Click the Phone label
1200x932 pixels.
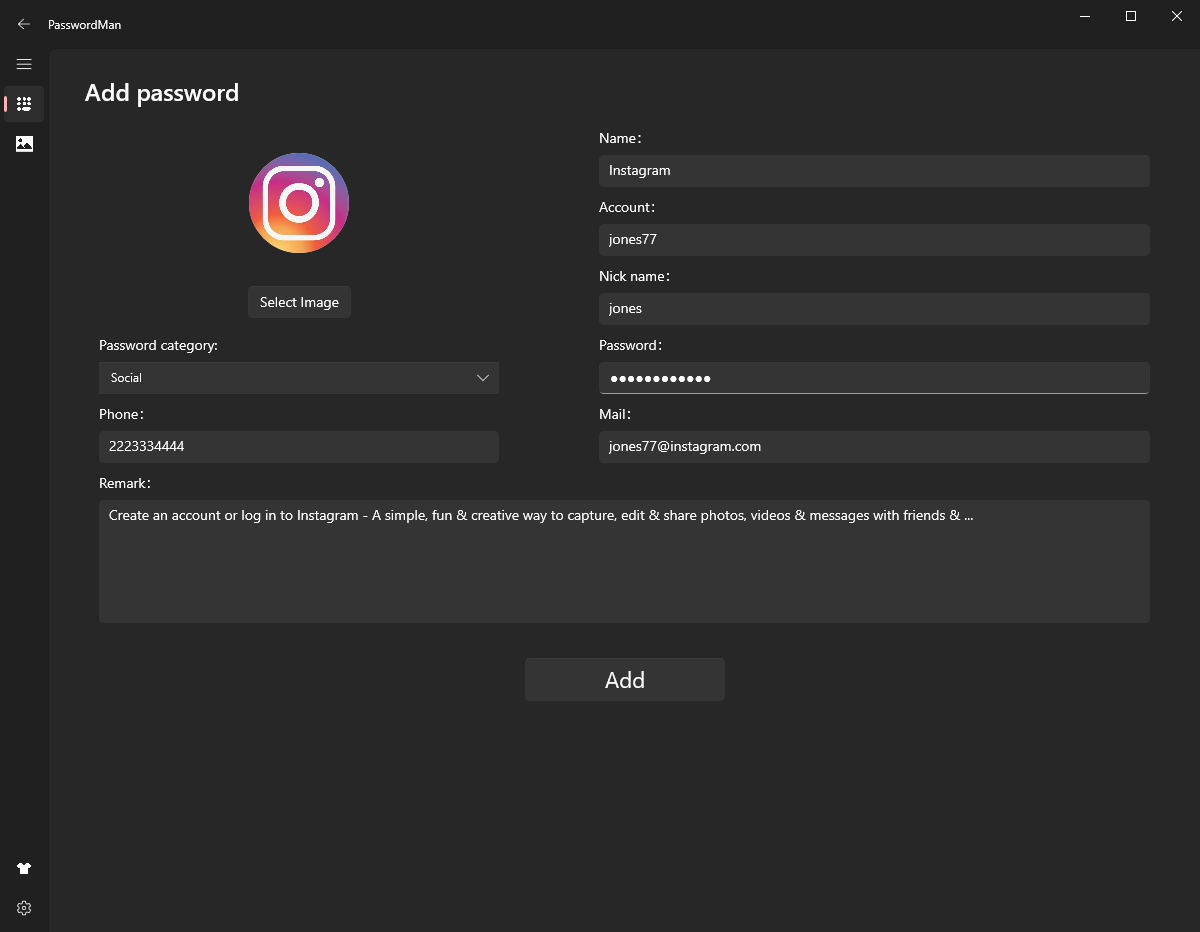click(120, 414)
